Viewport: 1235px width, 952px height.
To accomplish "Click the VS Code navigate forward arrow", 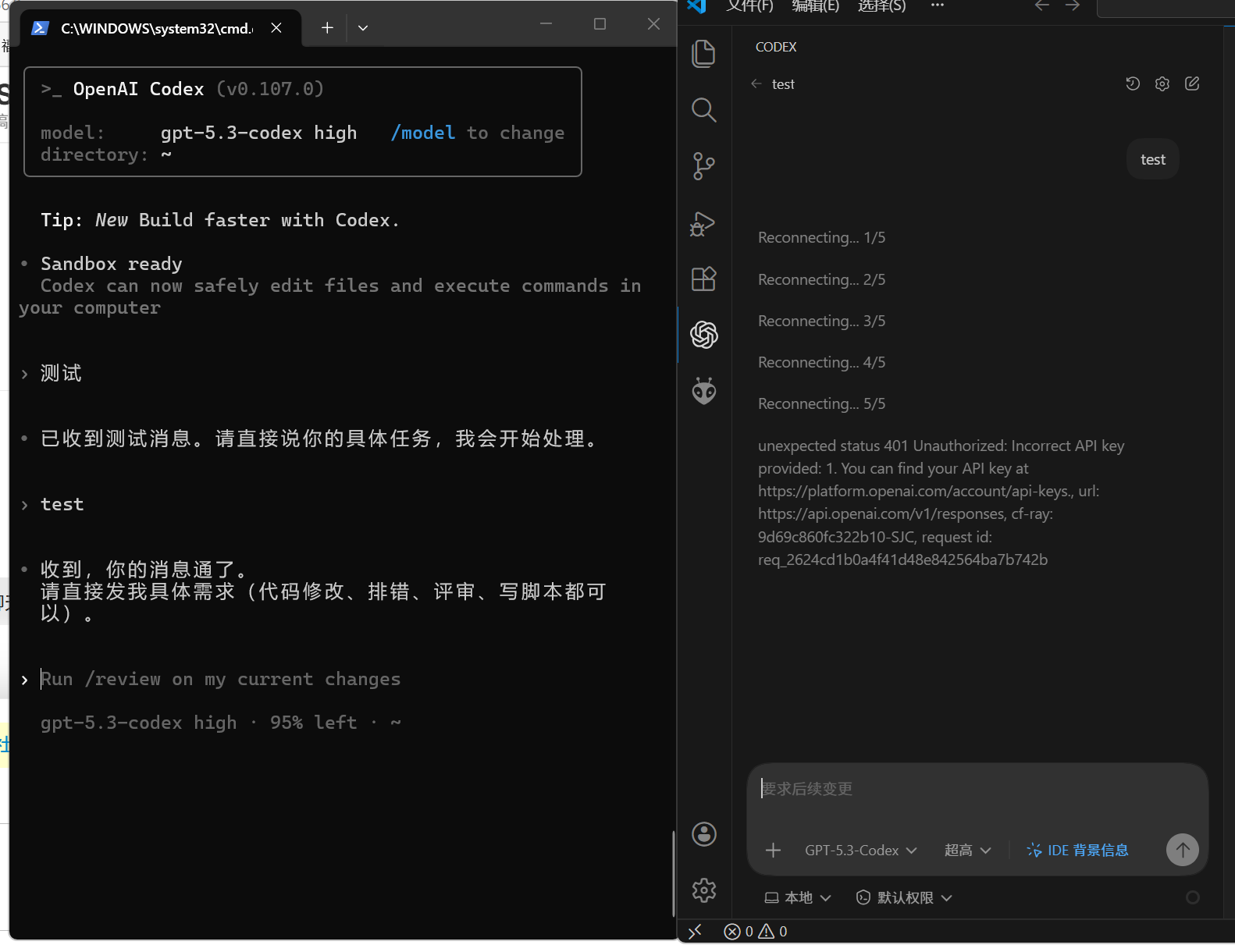I will pyautogui.click(x=1073, y=5).
